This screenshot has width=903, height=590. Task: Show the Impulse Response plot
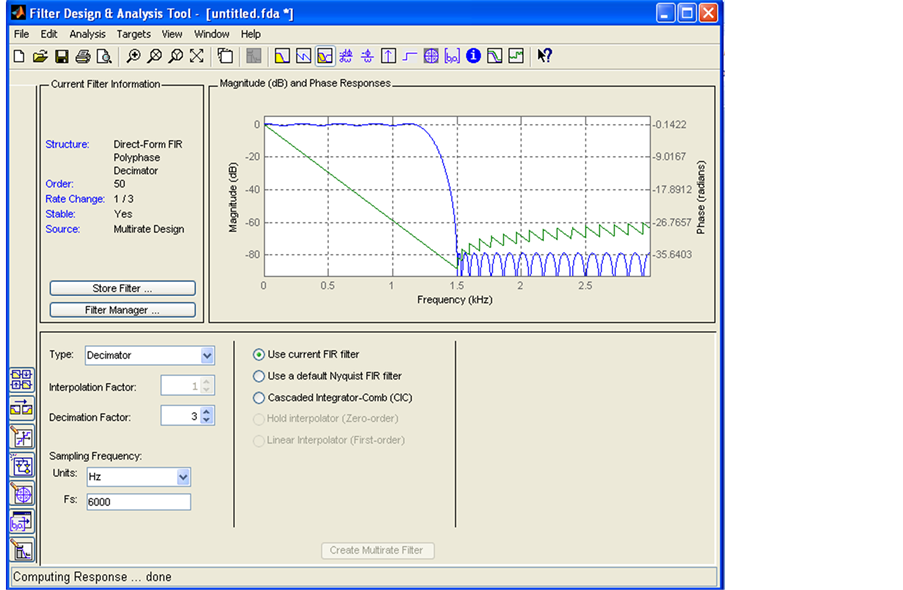(x=389, y=56)
